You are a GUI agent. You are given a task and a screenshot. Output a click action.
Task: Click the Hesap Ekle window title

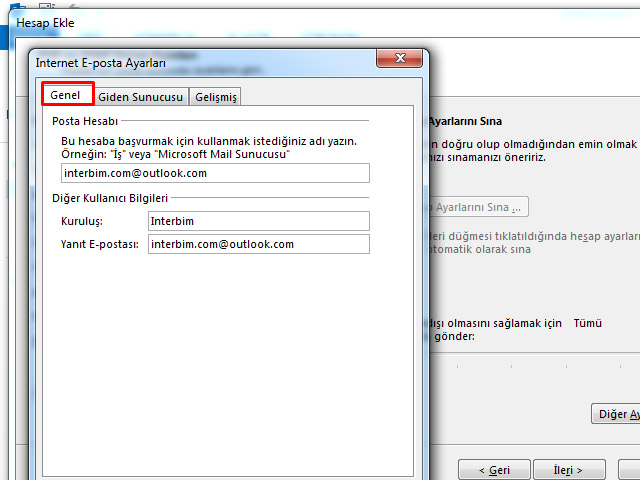[45, 22]
